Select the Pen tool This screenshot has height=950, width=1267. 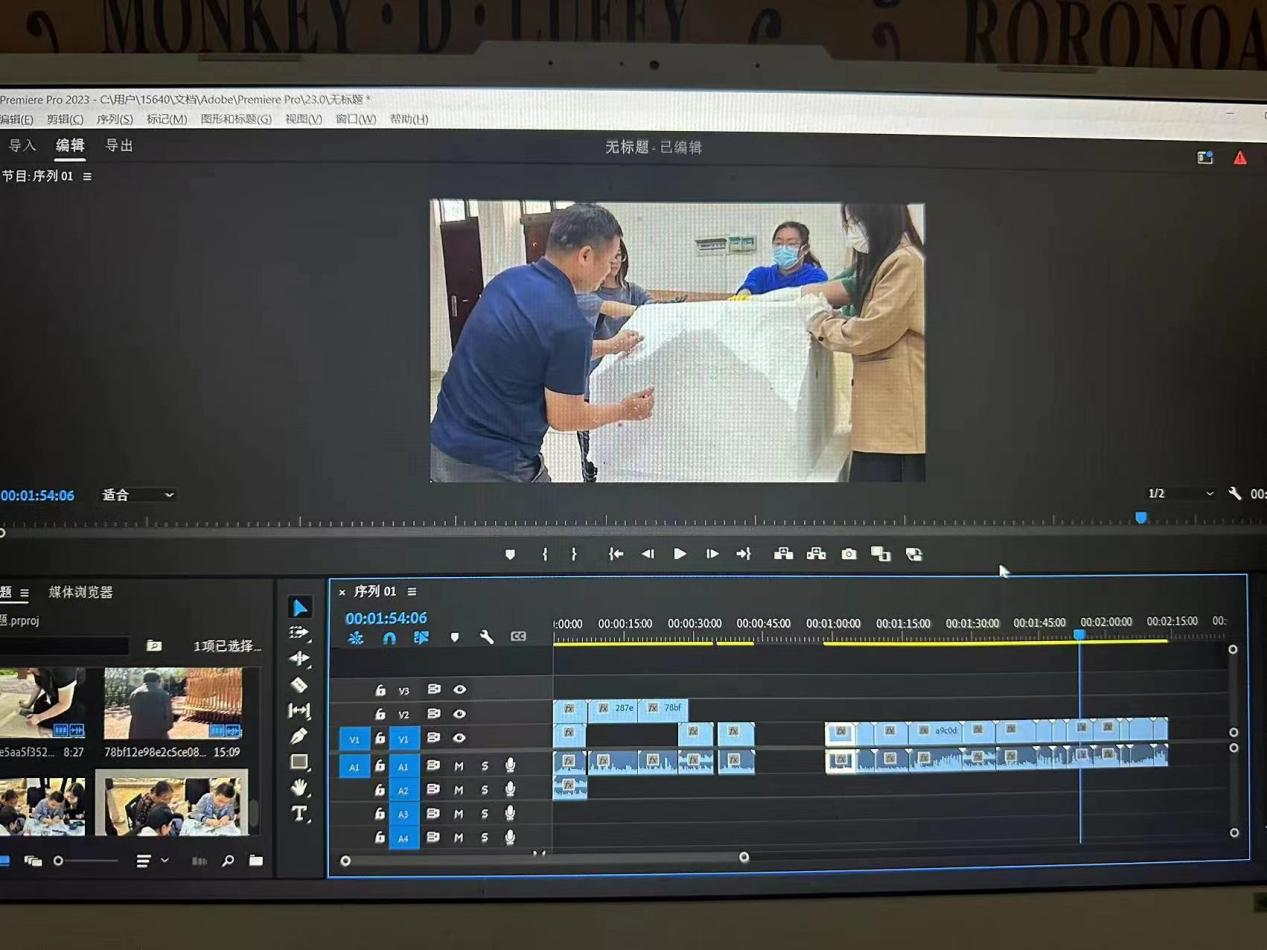pyautogui.click(x=299, y=736)
